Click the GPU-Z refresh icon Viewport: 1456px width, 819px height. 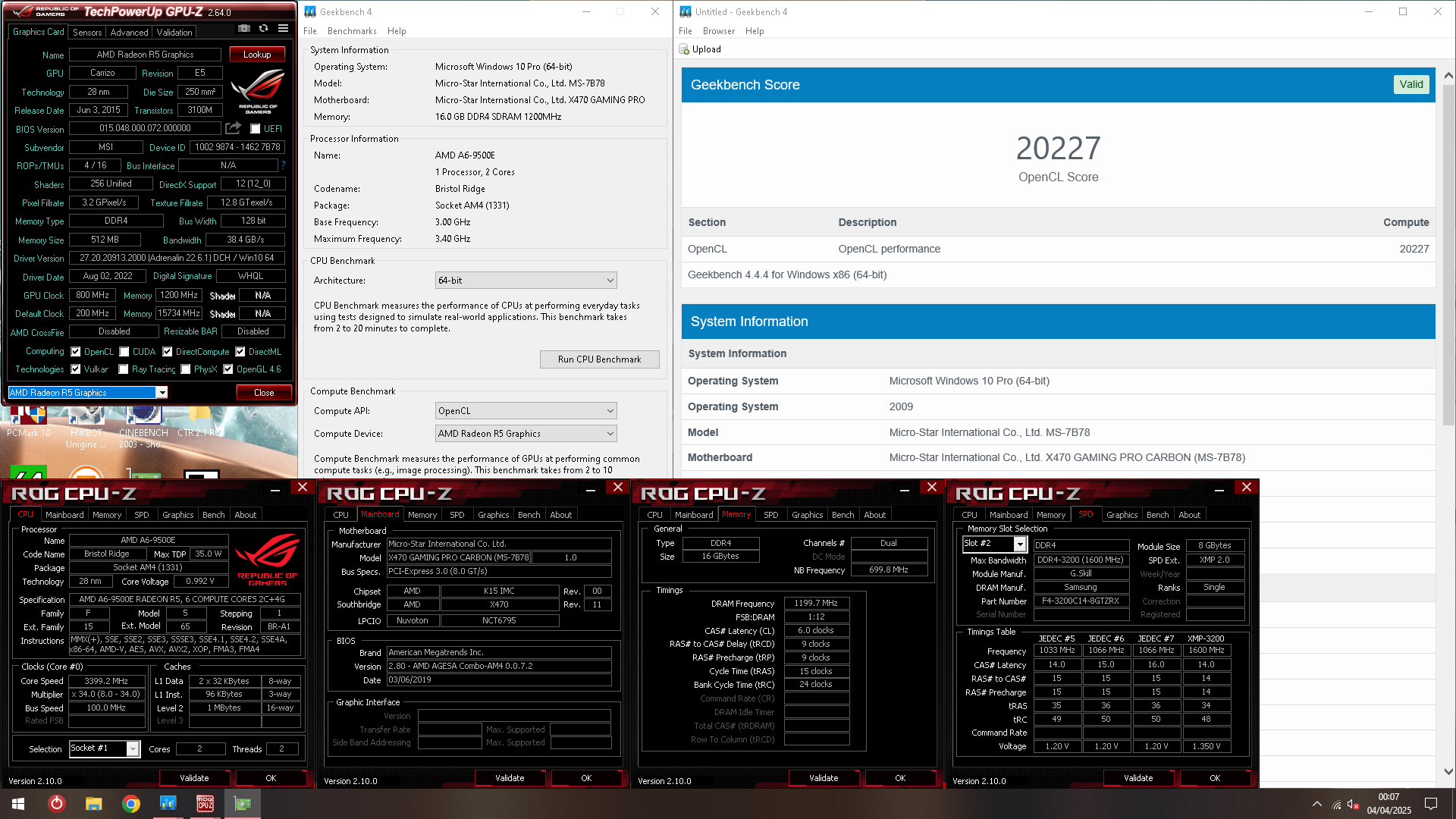(263, 29)
